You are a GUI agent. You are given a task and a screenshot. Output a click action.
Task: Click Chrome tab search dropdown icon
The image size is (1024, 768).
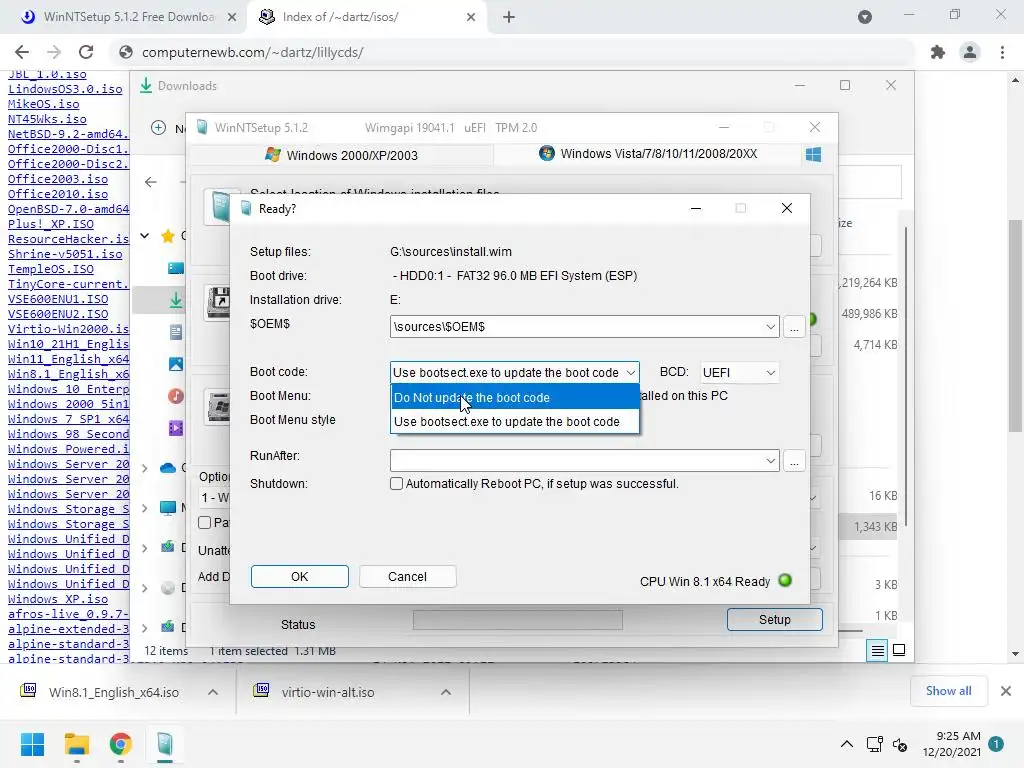coord(865,17)
